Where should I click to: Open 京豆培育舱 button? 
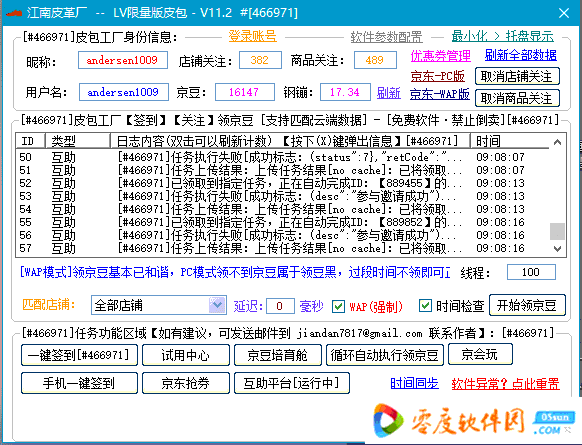(278, 355)
